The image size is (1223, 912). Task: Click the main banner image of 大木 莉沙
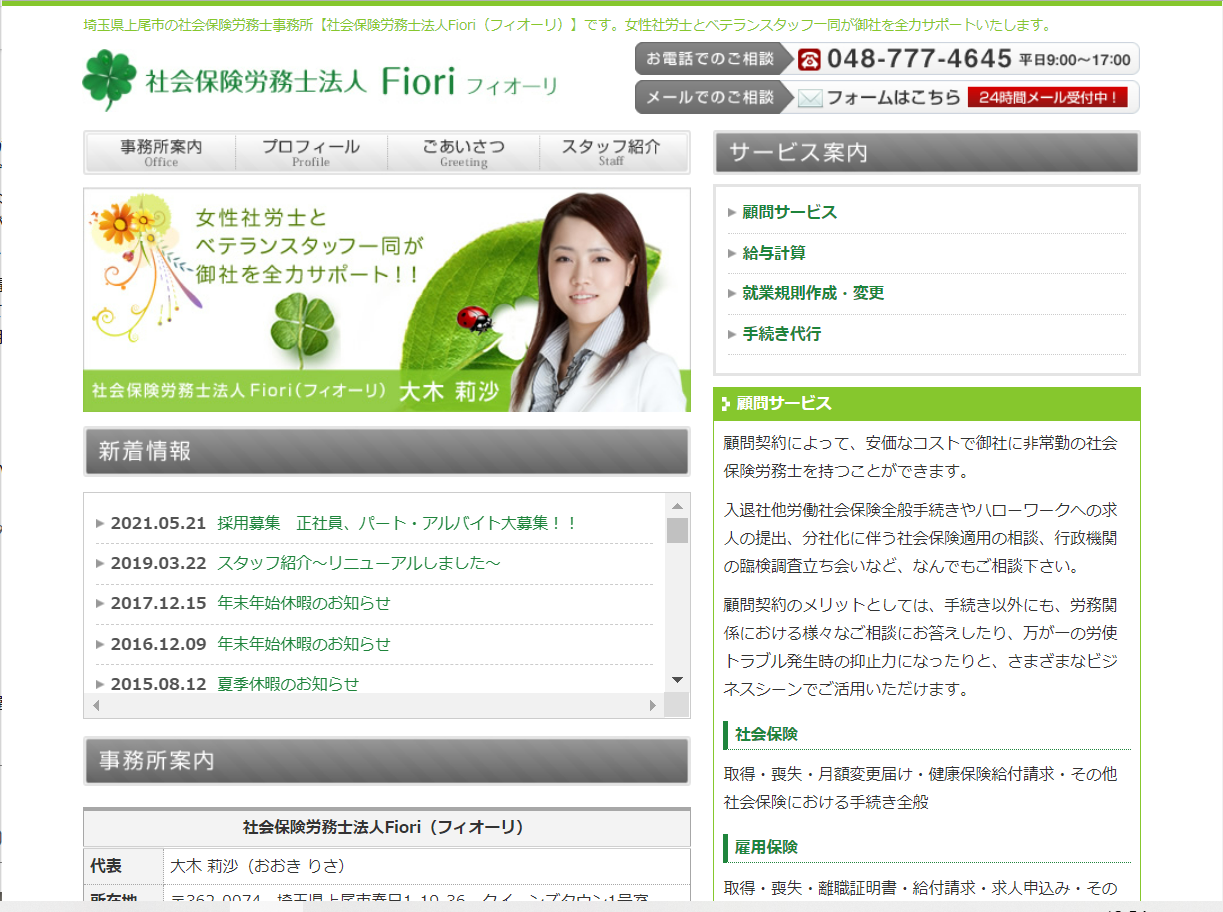386,300
